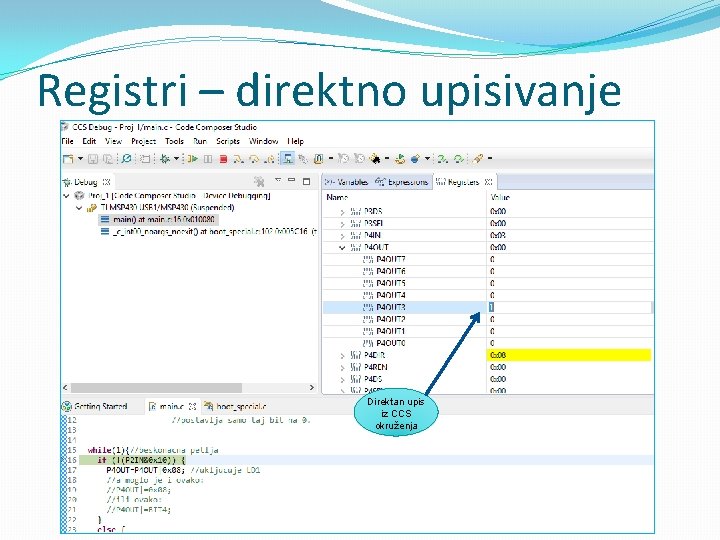Click the P4OUT3 value edit field

(x=569, y=307)
